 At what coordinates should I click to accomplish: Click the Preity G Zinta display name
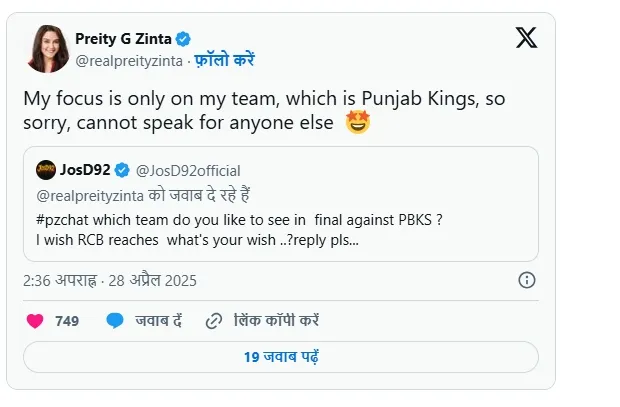[x=122, y=40]
